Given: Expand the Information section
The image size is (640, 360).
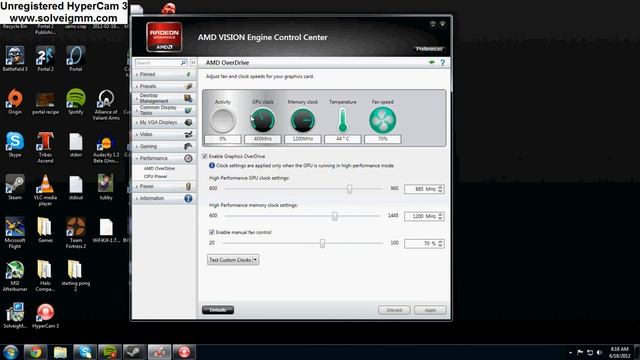Looking at the screenshot, I should point(164,198).
